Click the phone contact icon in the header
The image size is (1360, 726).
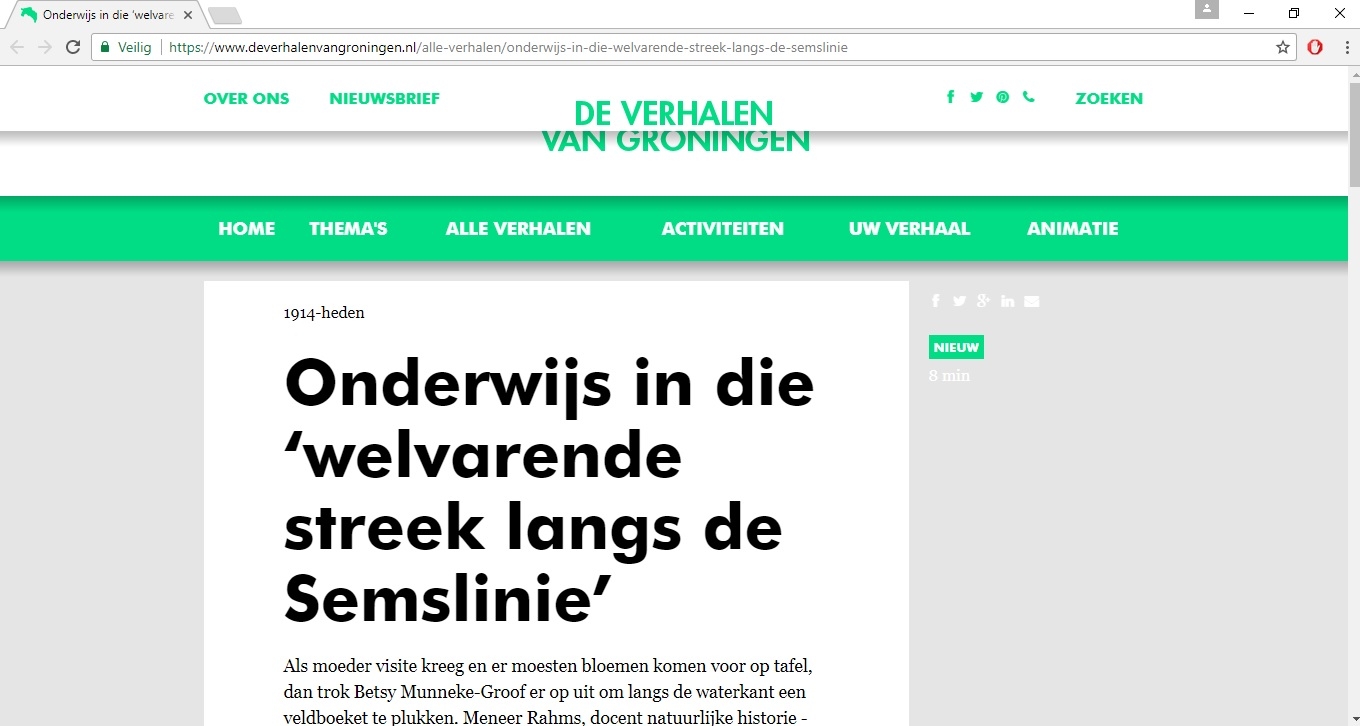(1028, 97)
